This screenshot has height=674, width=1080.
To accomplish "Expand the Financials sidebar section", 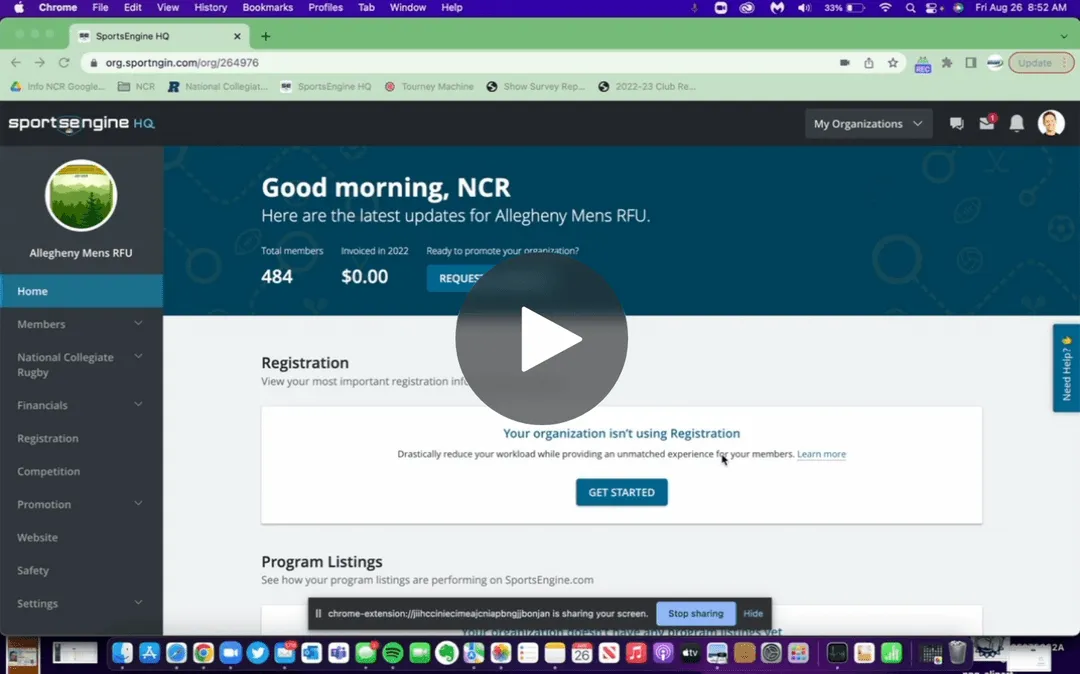I will click(81, 405).
